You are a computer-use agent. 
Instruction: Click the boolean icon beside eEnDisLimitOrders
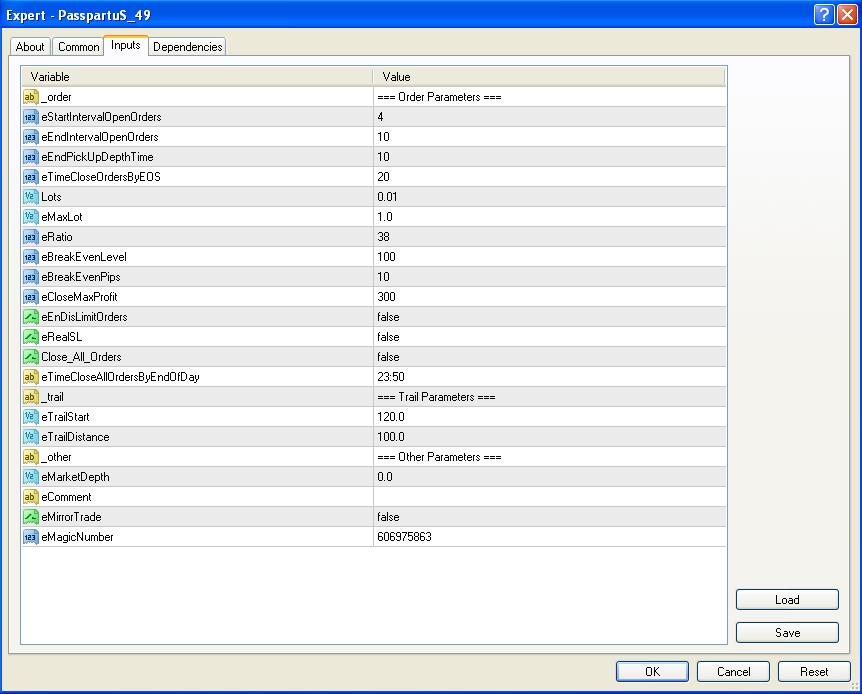click(30, 317)
